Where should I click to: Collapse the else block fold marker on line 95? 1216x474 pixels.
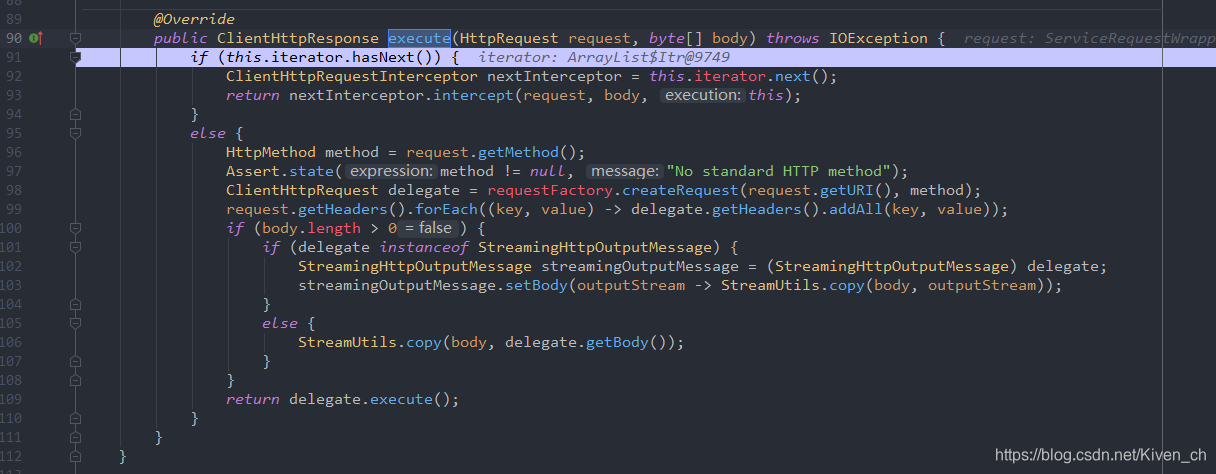(75, 133)
